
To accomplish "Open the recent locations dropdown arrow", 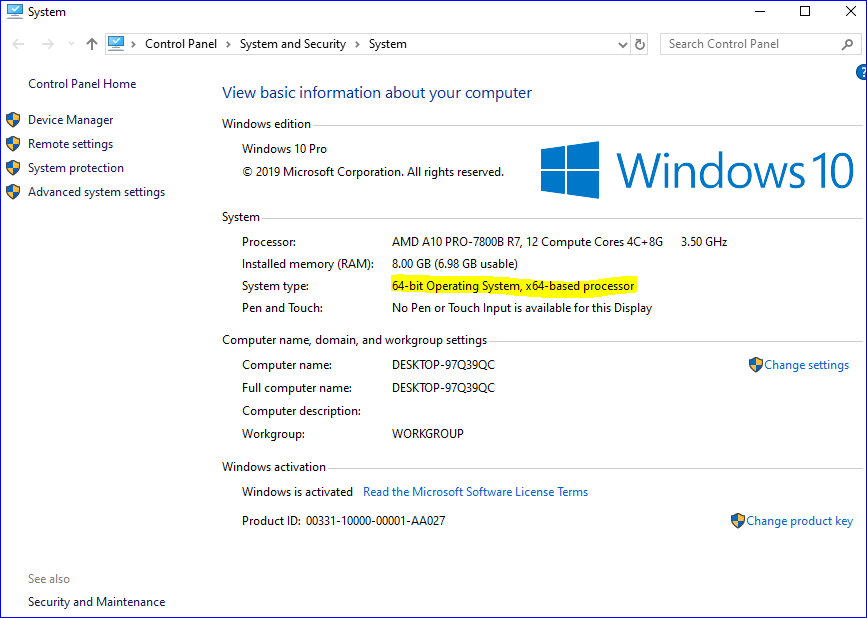I will click(x=71, y=44).
